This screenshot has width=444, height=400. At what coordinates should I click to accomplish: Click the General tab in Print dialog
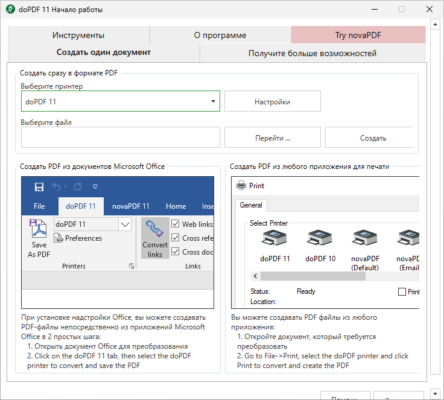pyautogui.click(x=251, y=205)
